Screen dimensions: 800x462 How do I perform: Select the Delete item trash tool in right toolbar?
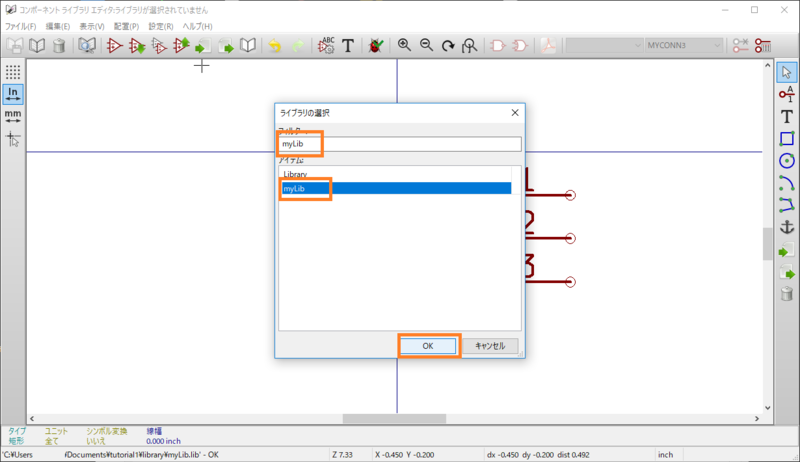pyautogui.click(x=786, y=294)
